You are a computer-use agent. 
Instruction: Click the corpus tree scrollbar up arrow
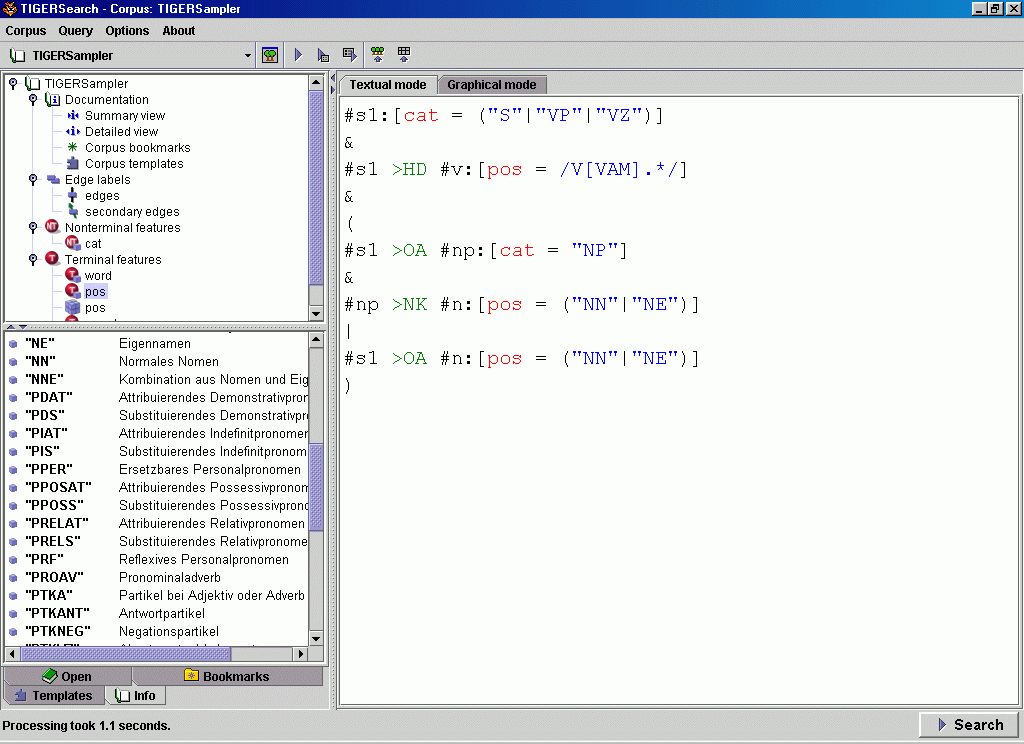point(316,82)
